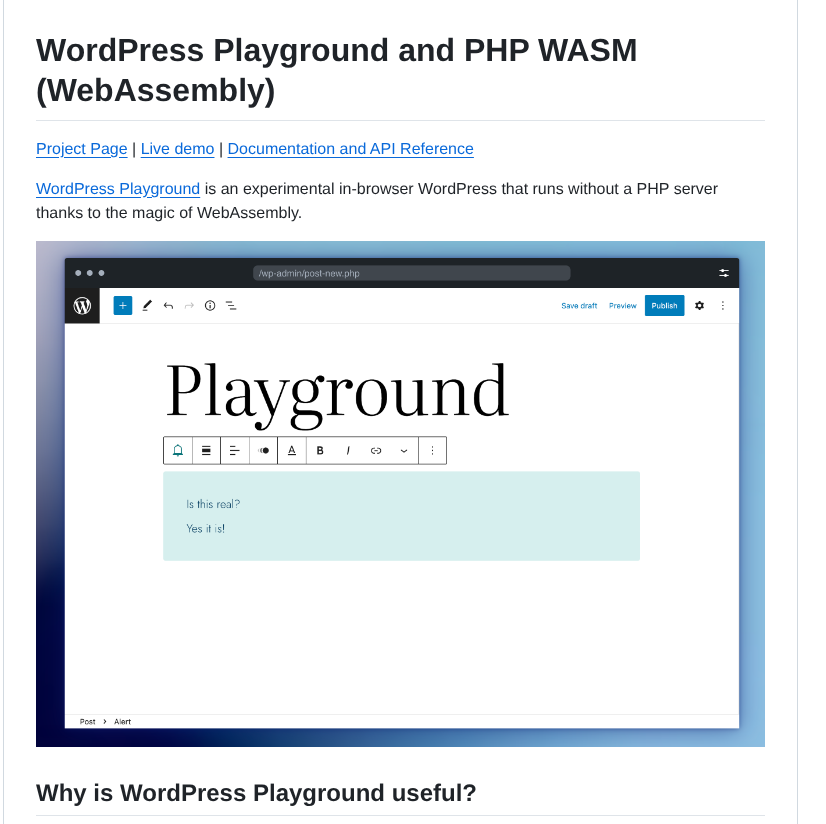Click the toggle-style block toolbar icon
This screenshot has width=826, height=824.
(x=263, y=450)
